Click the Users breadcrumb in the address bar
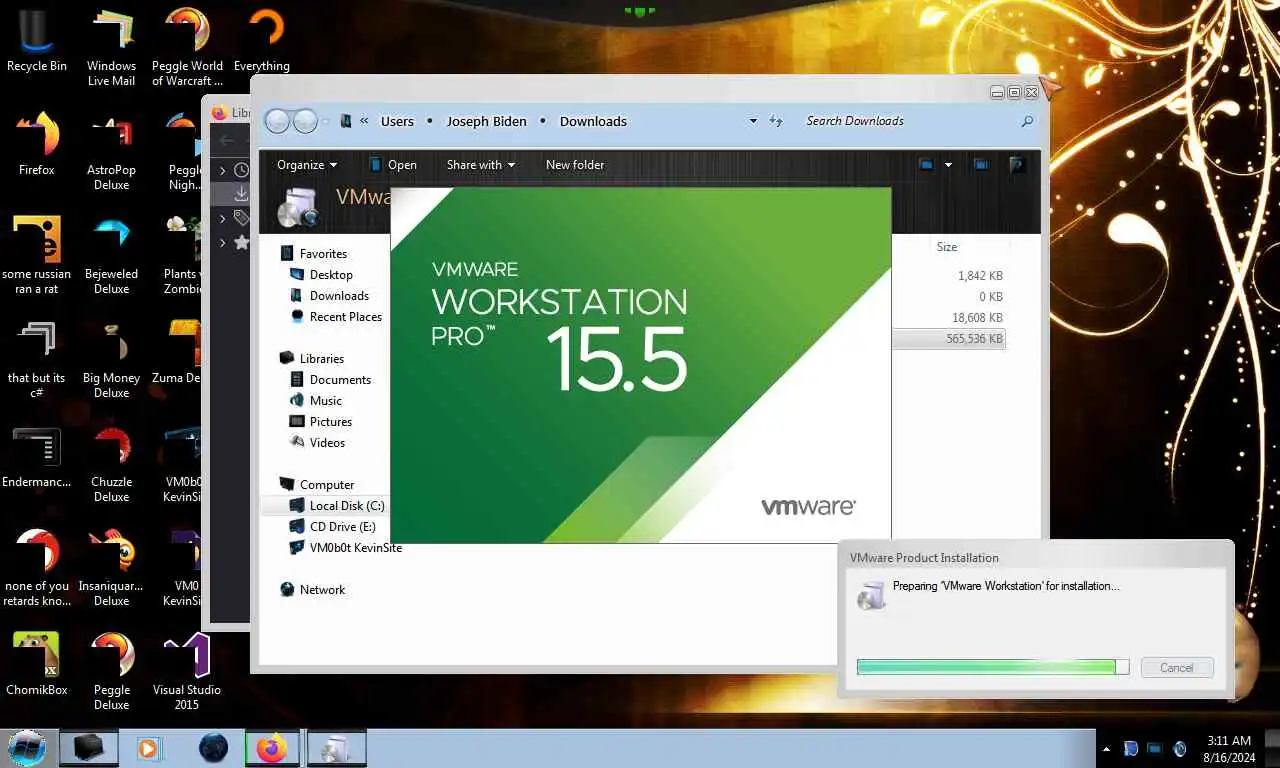The height and width of the screenshot is (768, 1280). pos(397,121)
